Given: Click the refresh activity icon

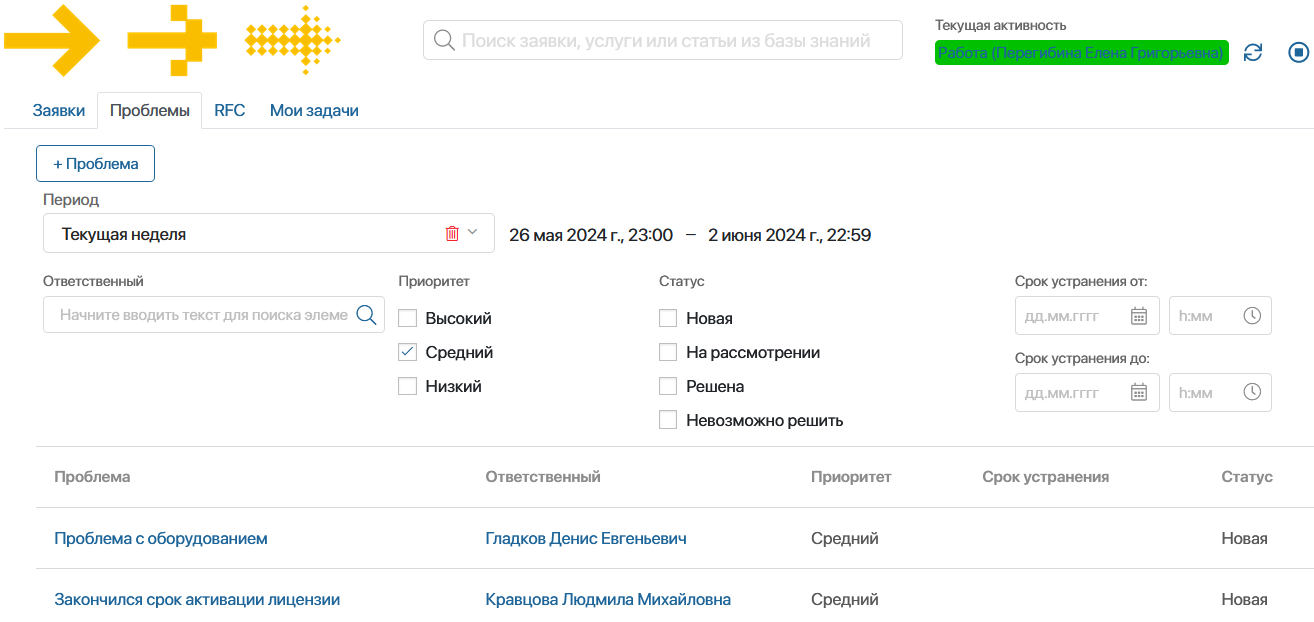Looking at the screenshot, I should [1253, 52].
